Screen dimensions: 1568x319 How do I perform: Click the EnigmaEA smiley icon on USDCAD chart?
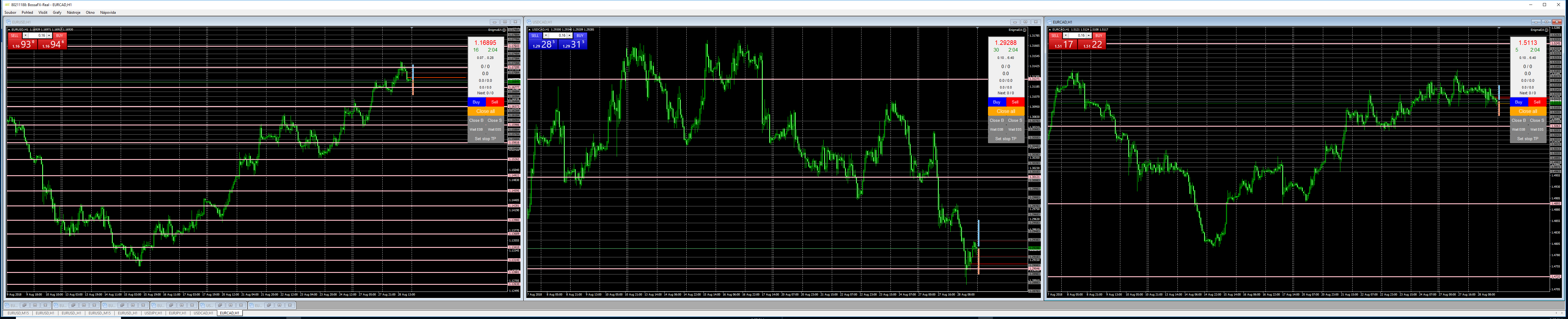pos(1024,30)
